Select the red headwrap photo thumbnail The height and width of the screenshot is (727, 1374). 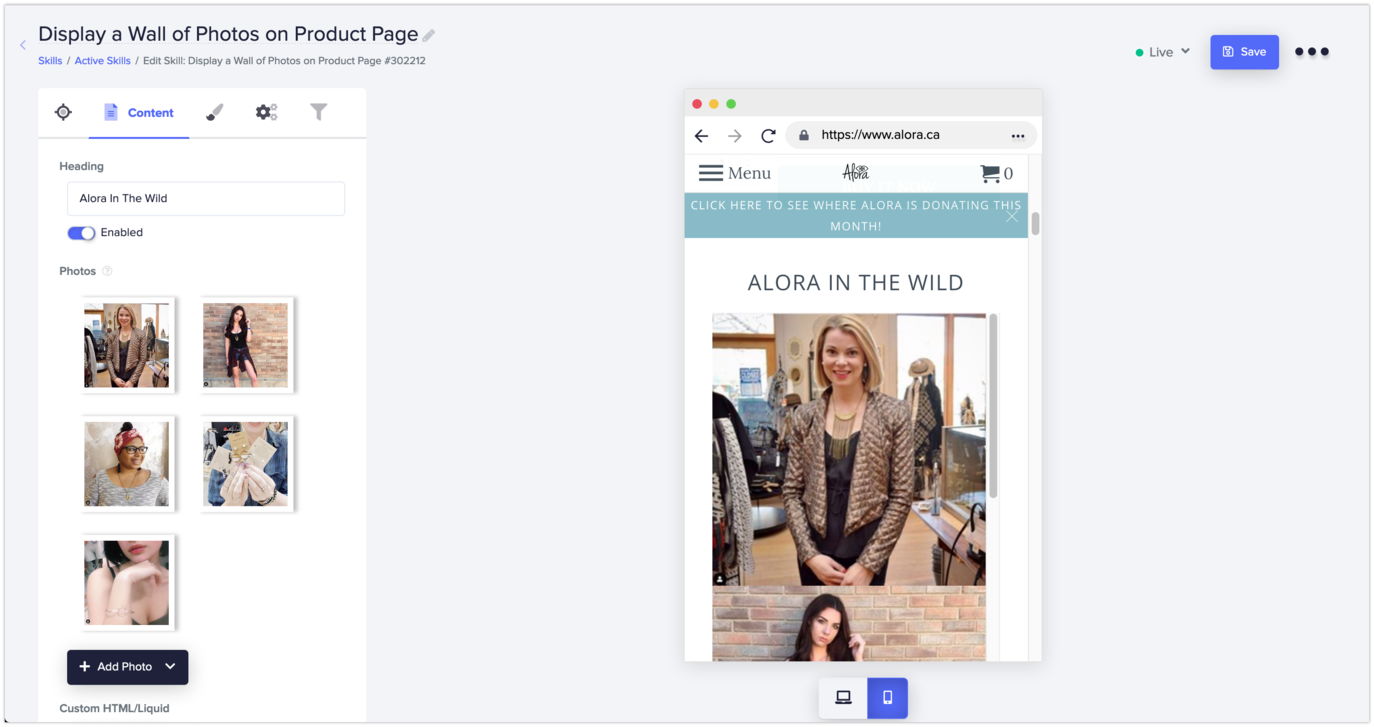[x=126, y=463]
